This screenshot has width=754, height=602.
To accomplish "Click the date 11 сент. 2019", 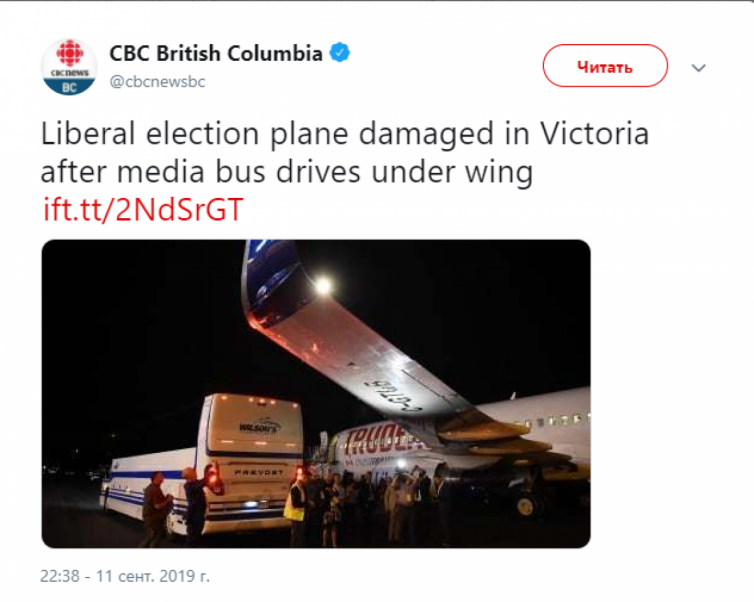I will [153, 576].
